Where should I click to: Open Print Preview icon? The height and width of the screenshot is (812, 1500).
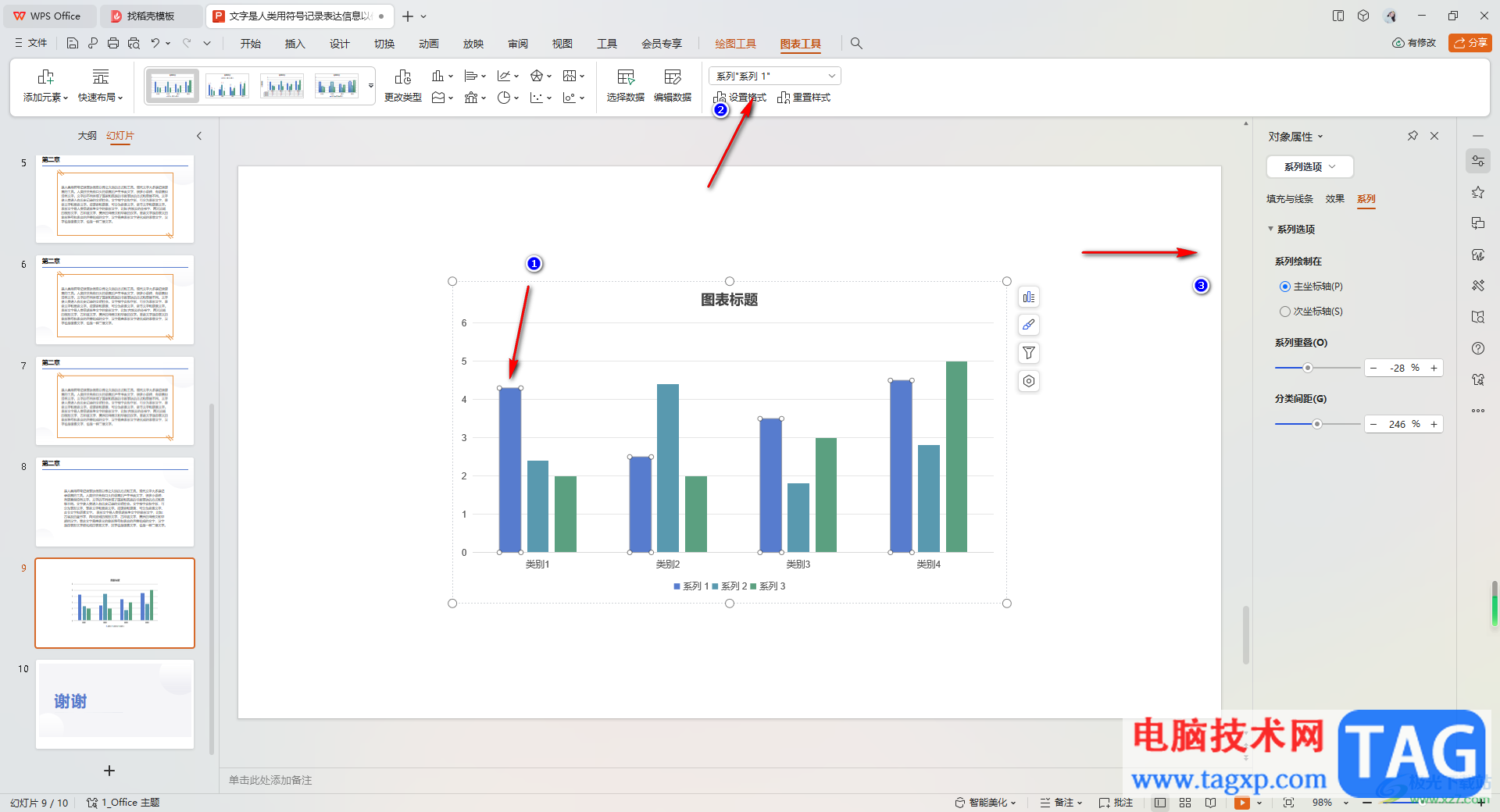point(134,43)
